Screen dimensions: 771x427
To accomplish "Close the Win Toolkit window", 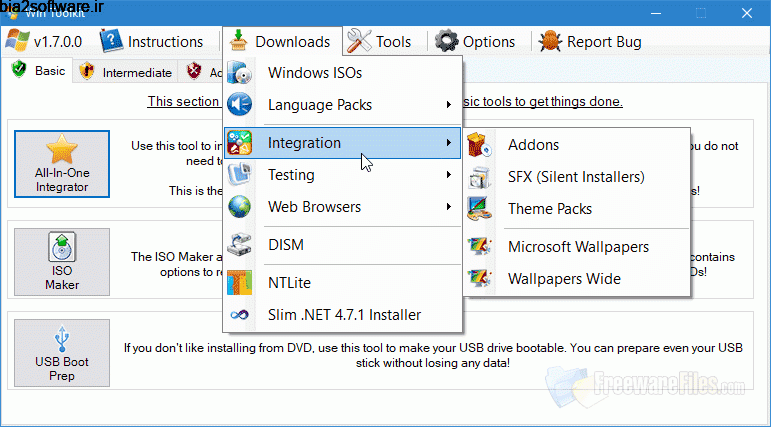I will 747,13.
